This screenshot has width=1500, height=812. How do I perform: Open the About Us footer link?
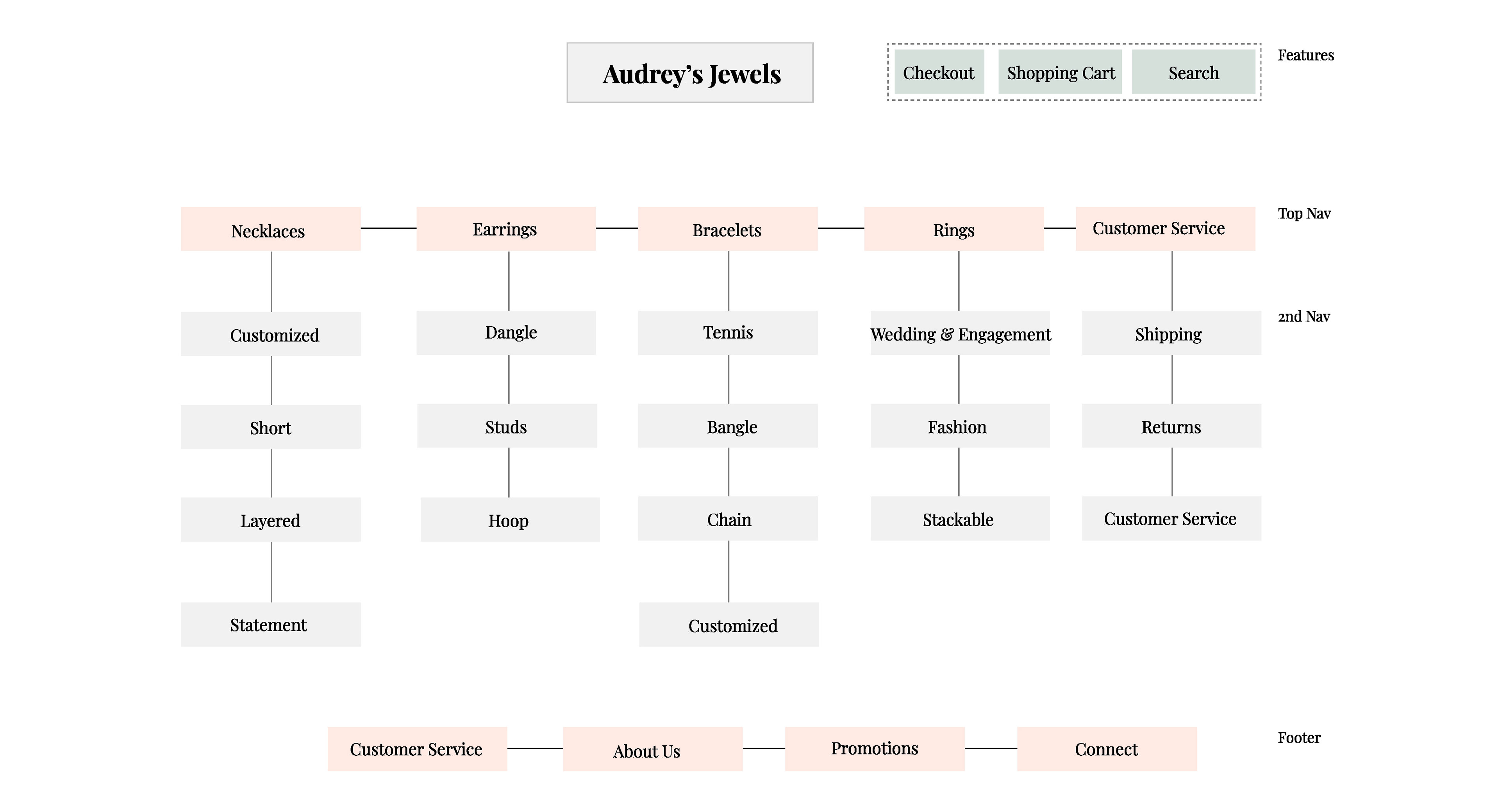click(652, 749)
